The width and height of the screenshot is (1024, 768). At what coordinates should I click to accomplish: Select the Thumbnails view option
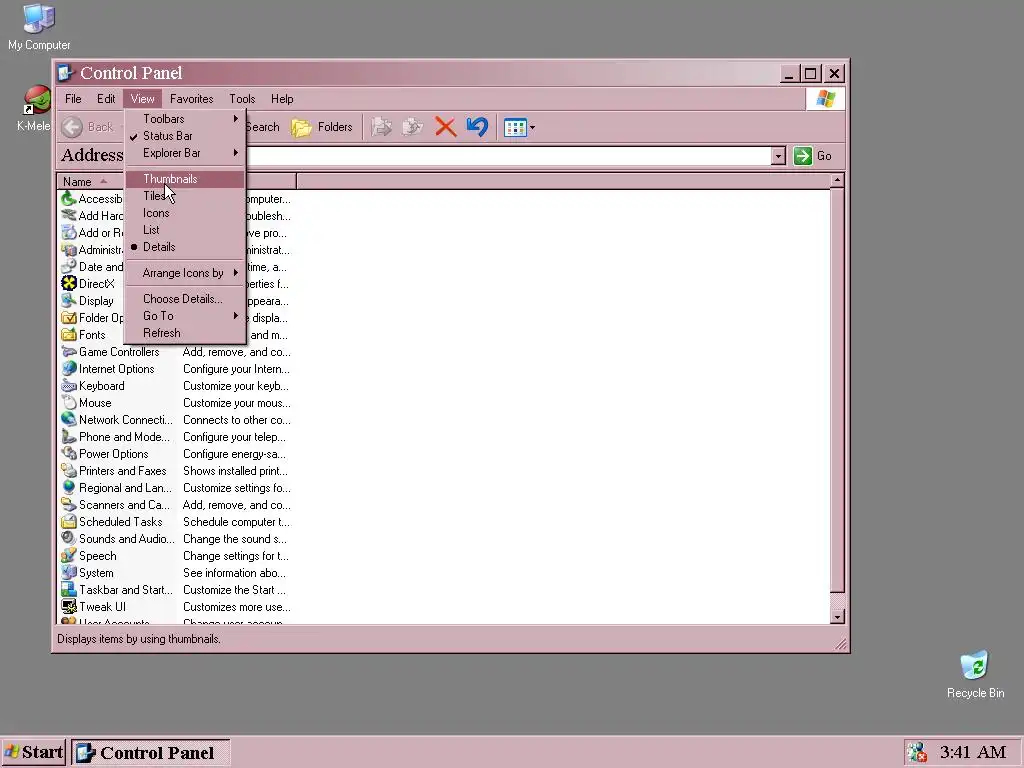(185, 179)
